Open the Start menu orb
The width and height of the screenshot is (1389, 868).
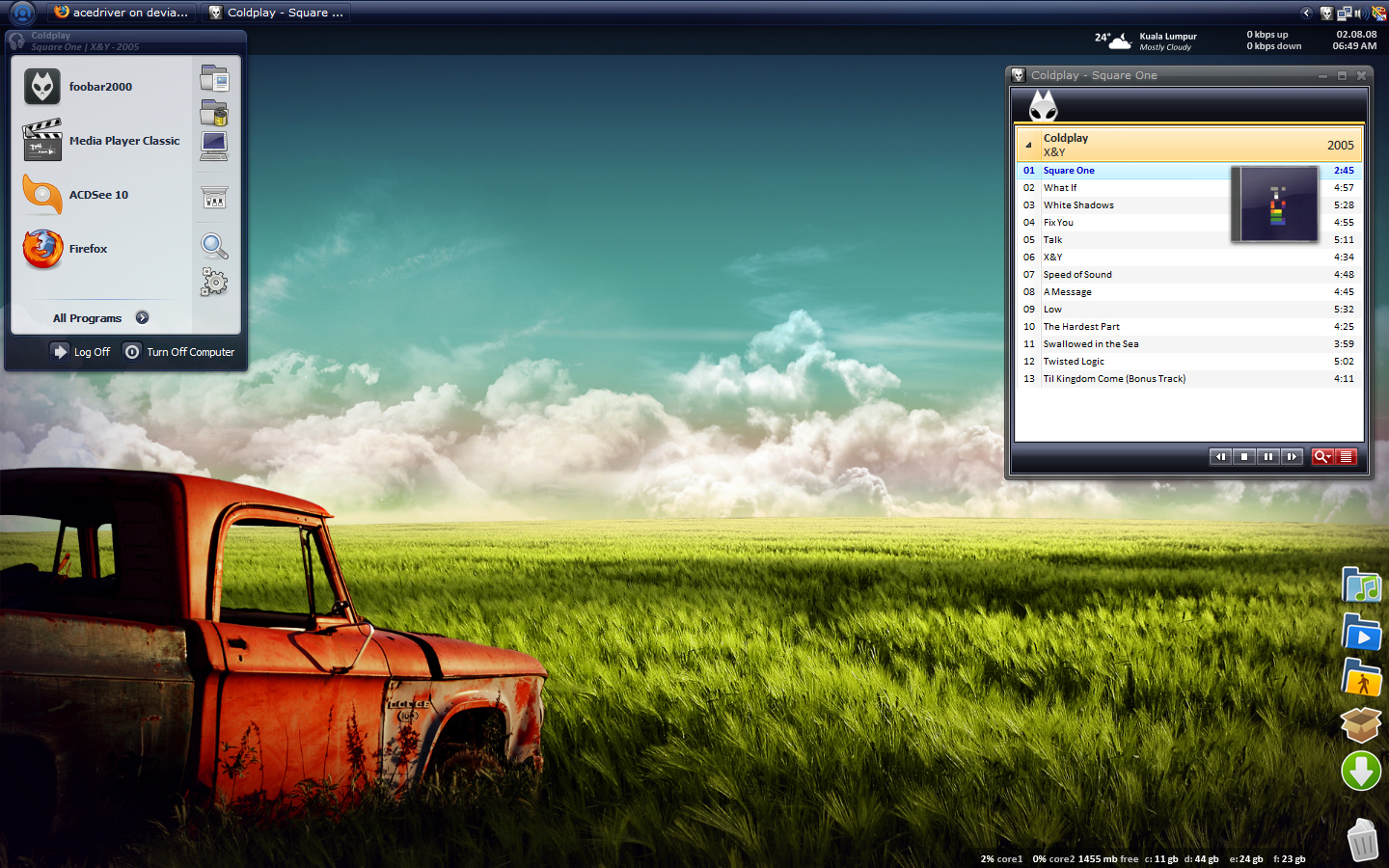point(21,14)
